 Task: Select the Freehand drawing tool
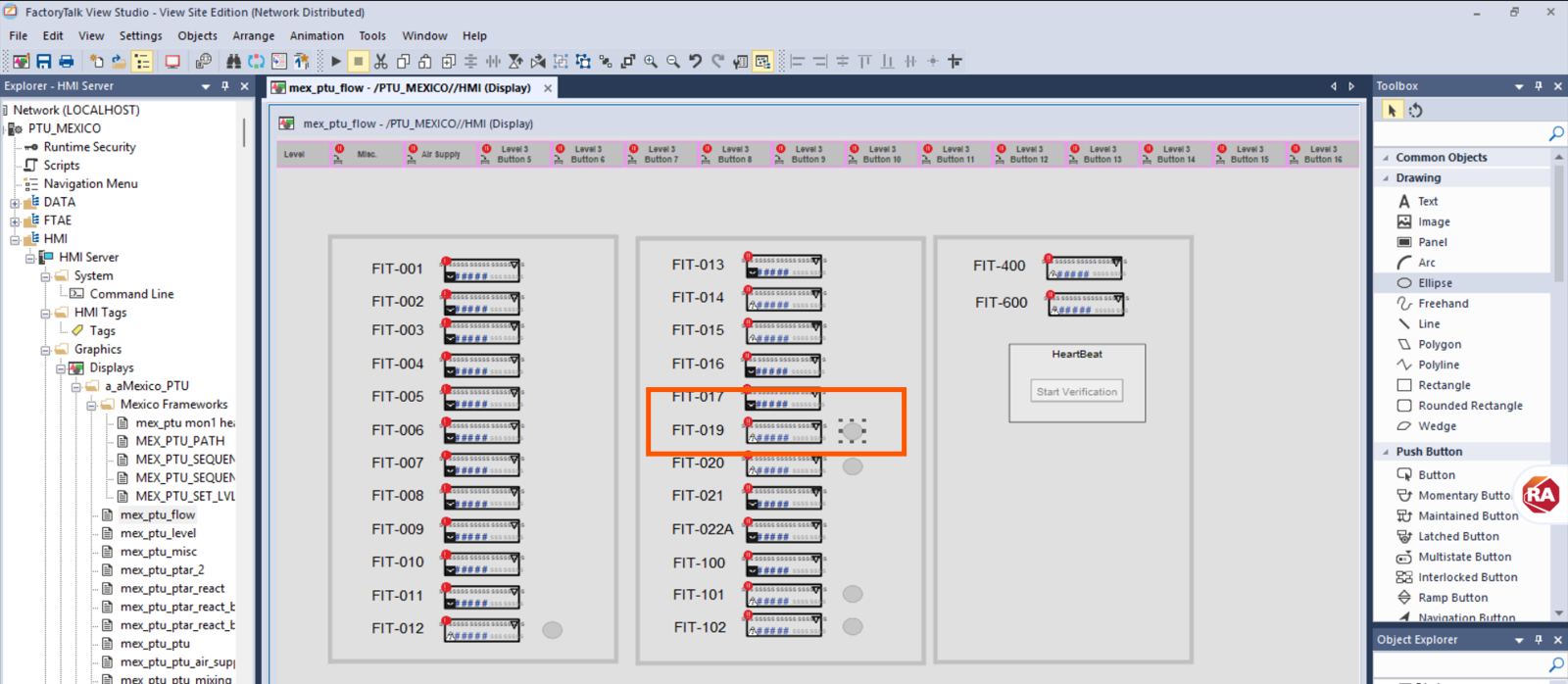point(1443,304)
